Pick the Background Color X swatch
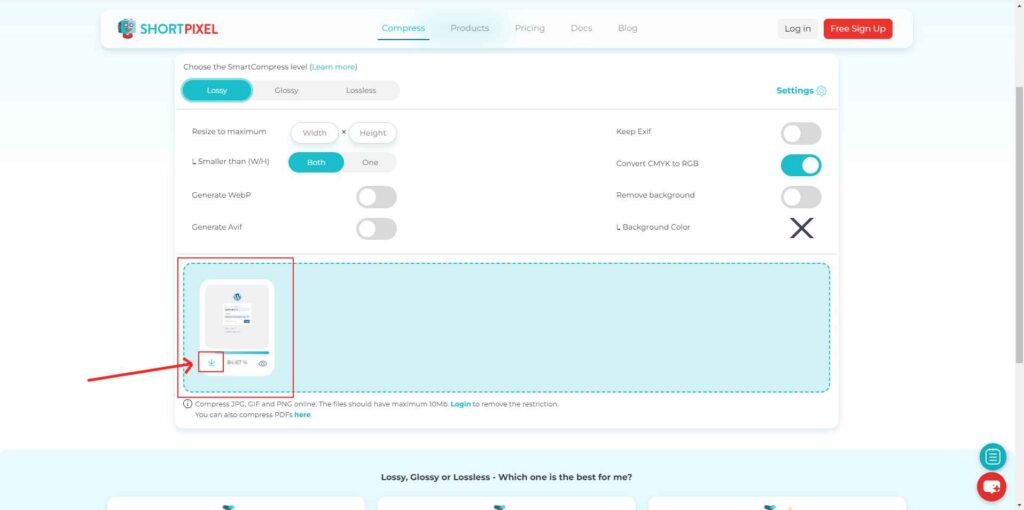 pyautogui.click(x=801, y=228)
